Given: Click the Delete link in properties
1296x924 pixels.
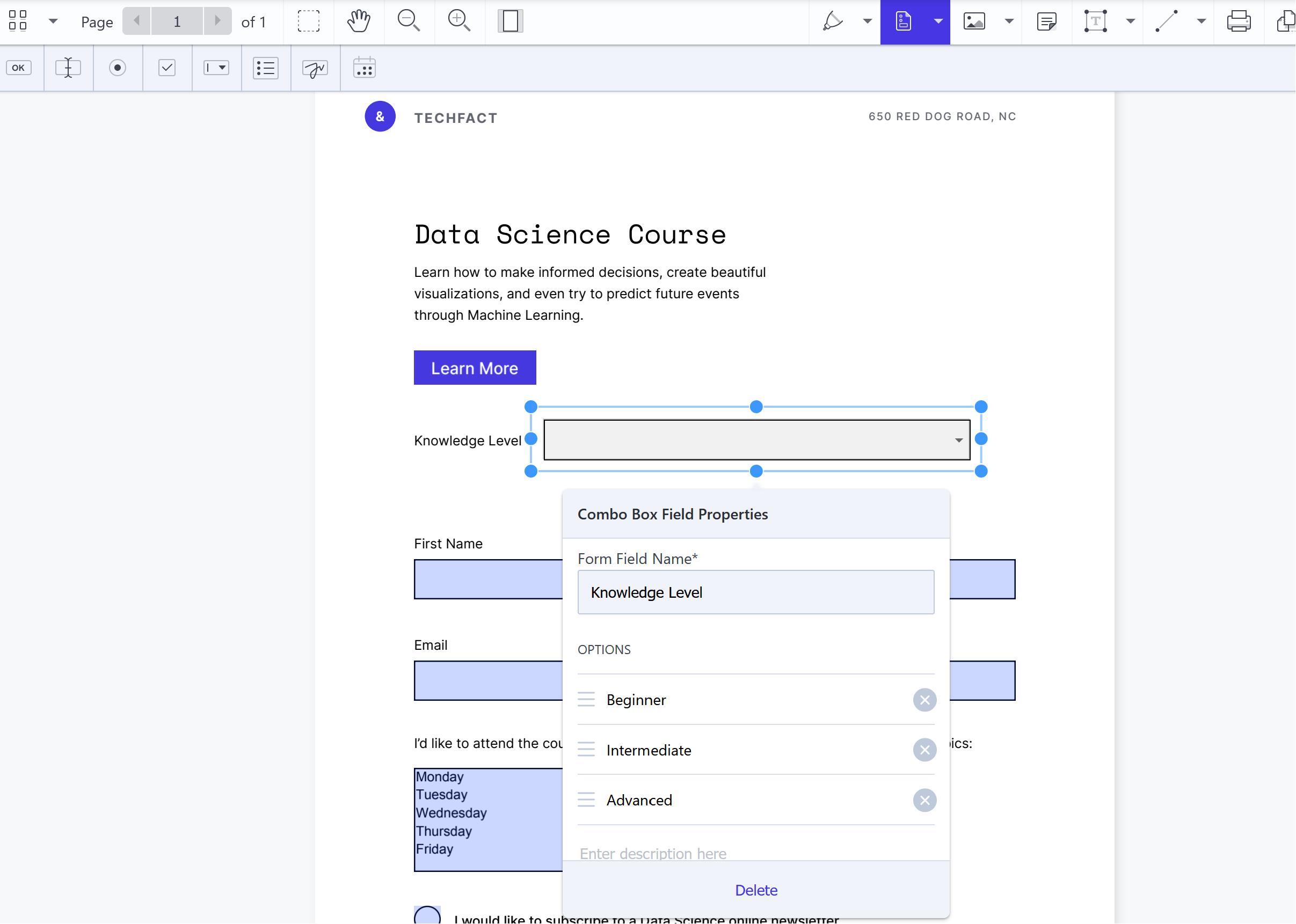Looking at the screenshot, I should (755, 890).
